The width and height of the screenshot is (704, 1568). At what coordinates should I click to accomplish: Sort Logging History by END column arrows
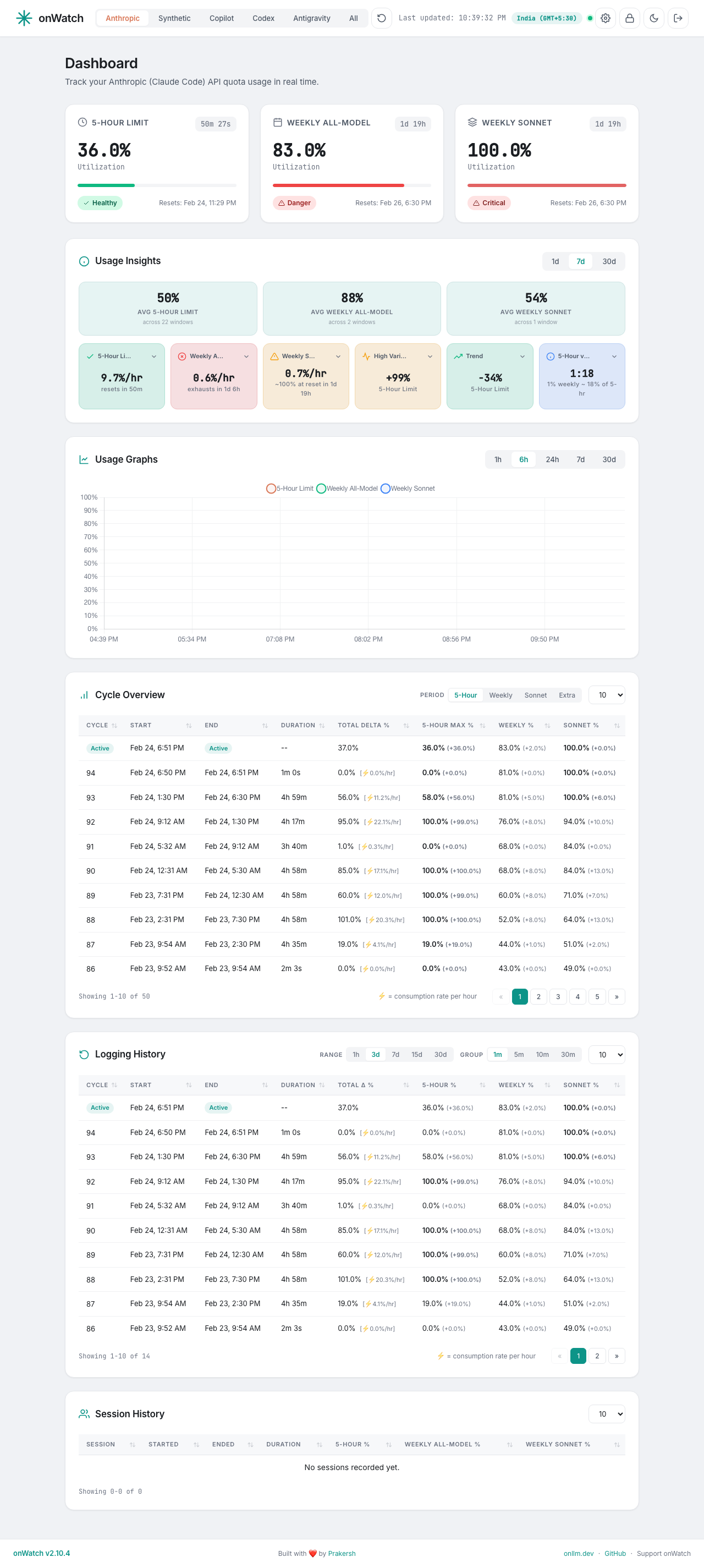(x=265, y=1085)
